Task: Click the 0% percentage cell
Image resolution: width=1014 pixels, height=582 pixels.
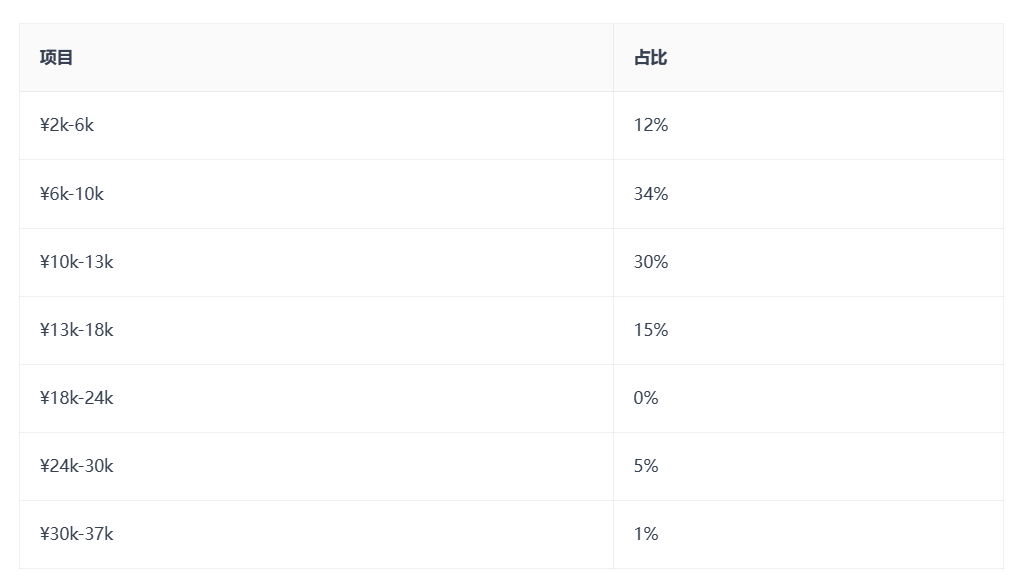Action: coord(646,398)
